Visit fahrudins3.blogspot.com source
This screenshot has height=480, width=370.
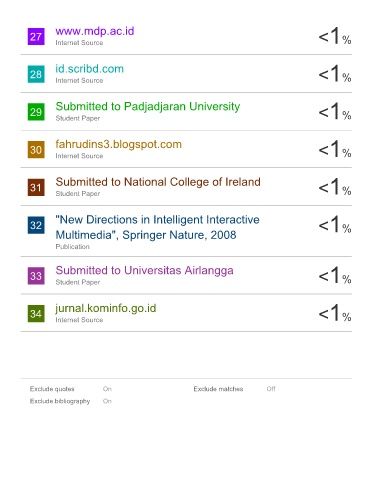tap(119, 144)
